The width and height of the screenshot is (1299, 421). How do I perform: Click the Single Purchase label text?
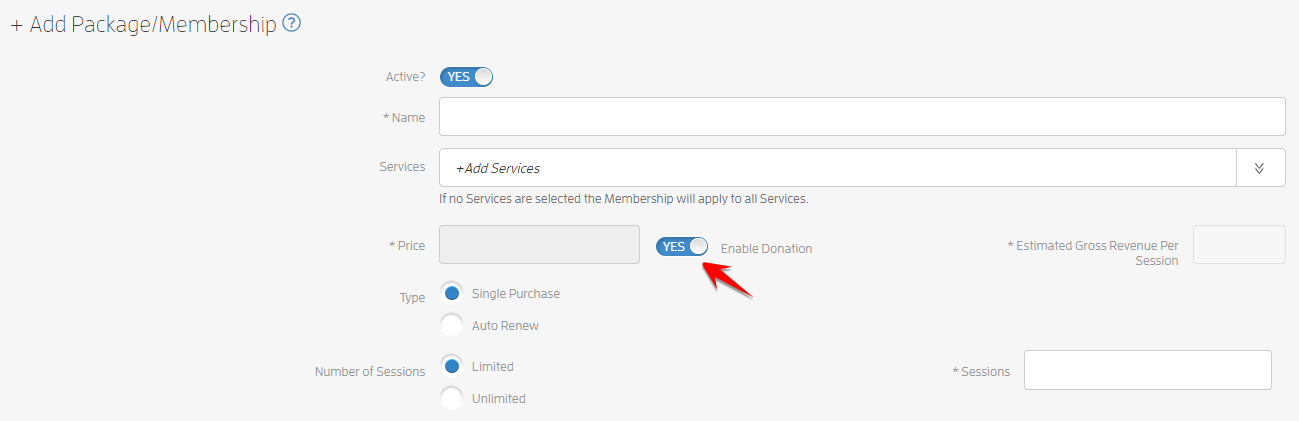(x=516, y=294)
